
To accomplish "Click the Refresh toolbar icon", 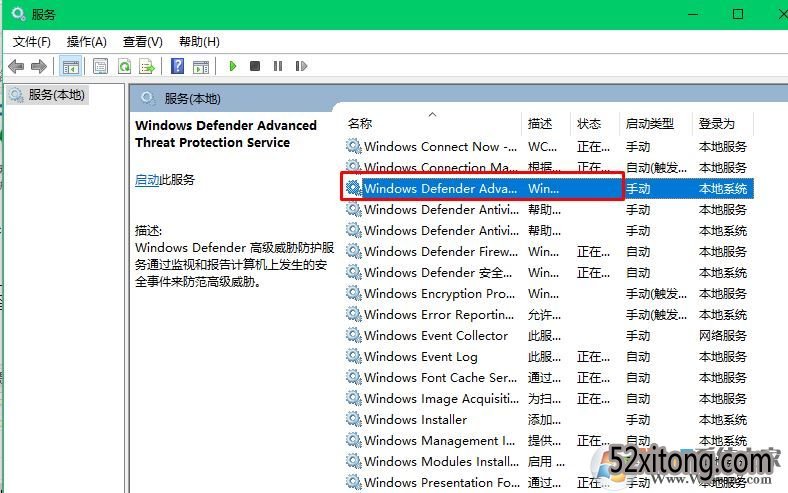I will tap(124, 66).
